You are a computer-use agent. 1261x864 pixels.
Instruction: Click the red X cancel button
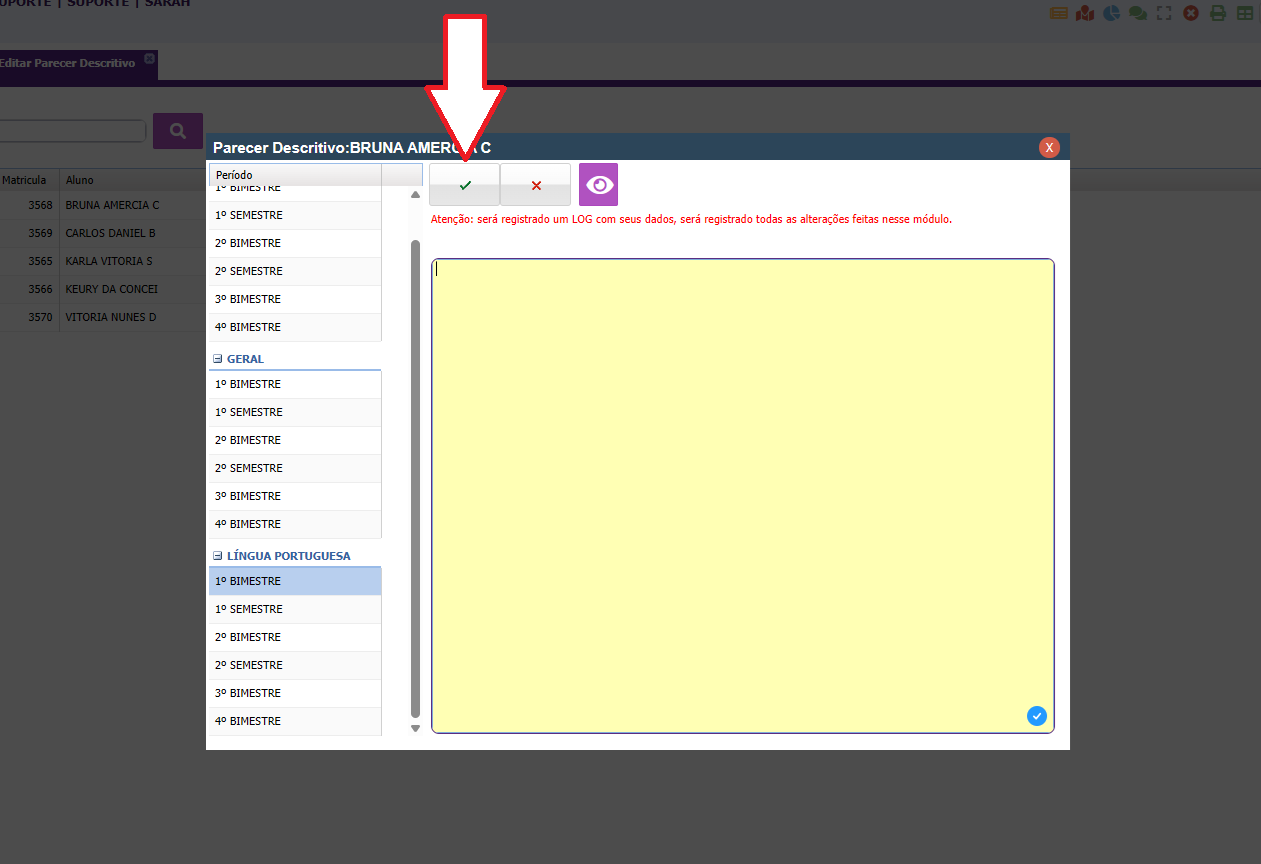click(x=535, y=185)
